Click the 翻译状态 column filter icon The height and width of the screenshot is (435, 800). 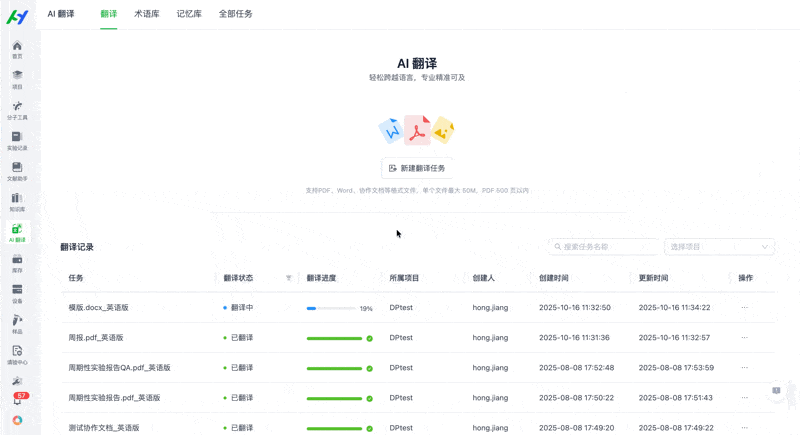tap(289, 278)
